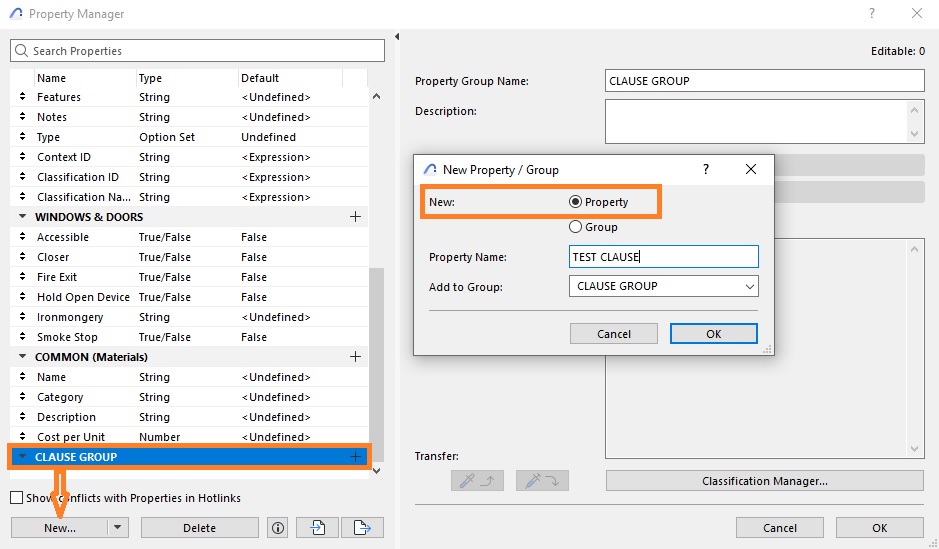Toggle Show Conflicts with Properties in Hotlinks
This screenshot has width=939, height=549.
point(17,498)
